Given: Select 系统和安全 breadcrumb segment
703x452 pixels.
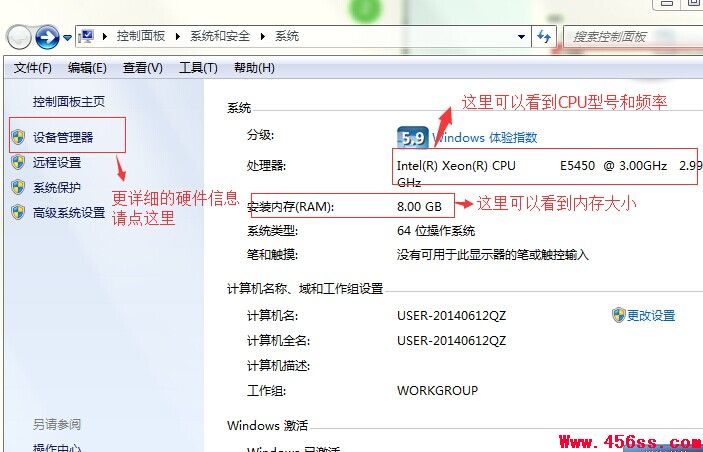Looking at the screenshot, I should point(220,36).
